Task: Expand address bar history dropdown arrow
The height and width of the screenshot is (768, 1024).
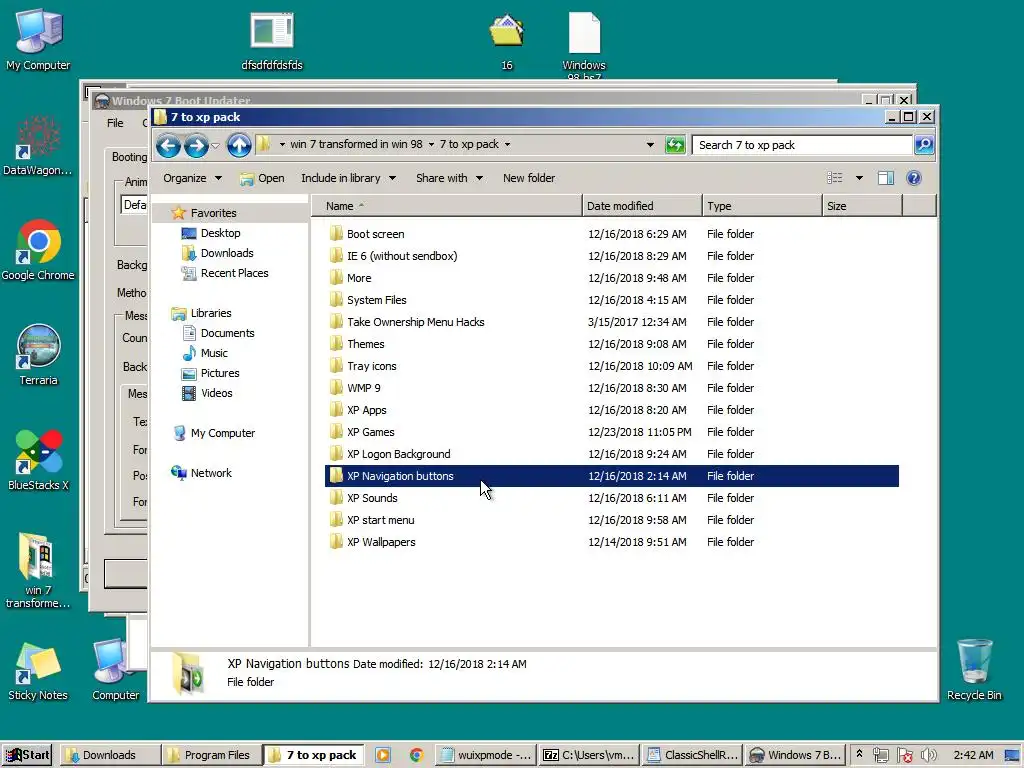Action: coord(650,145)
